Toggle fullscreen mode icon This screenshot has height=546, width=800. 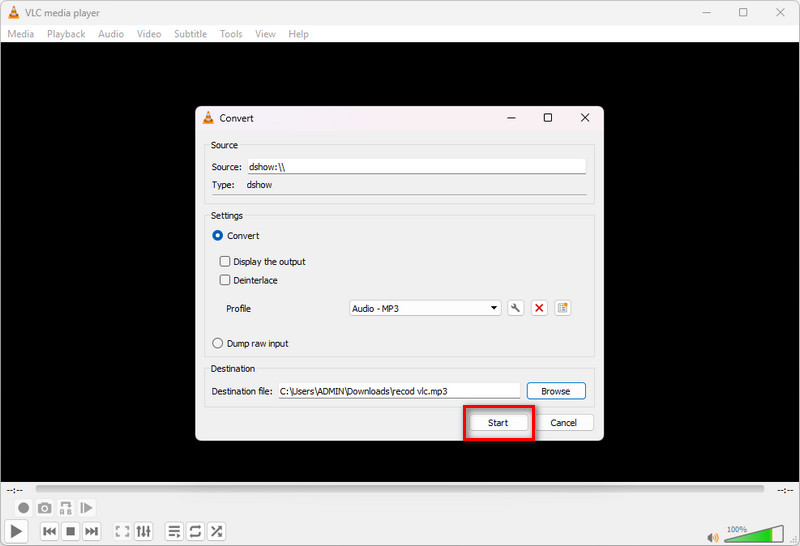click(x=122, y=531)
